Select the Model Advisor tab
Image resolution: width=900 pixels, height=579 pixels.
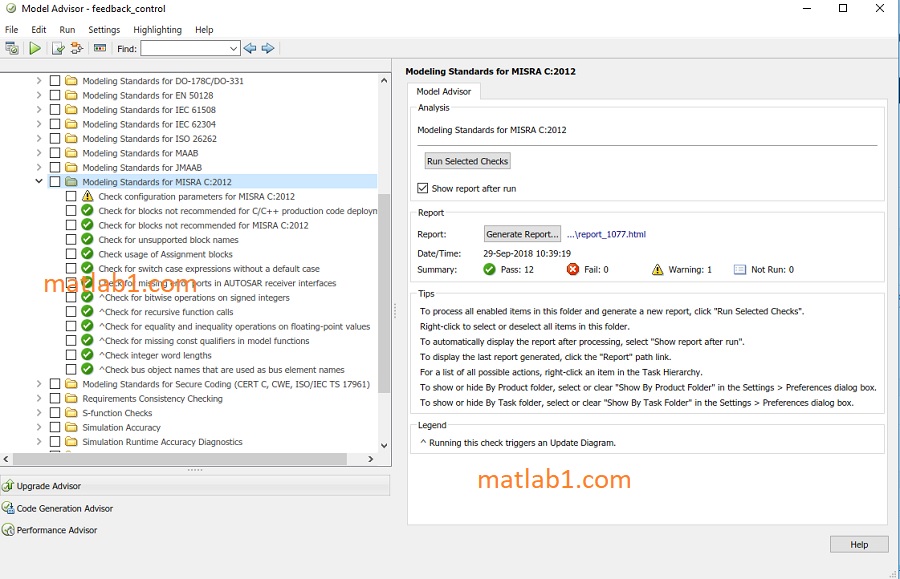[444, 91]
